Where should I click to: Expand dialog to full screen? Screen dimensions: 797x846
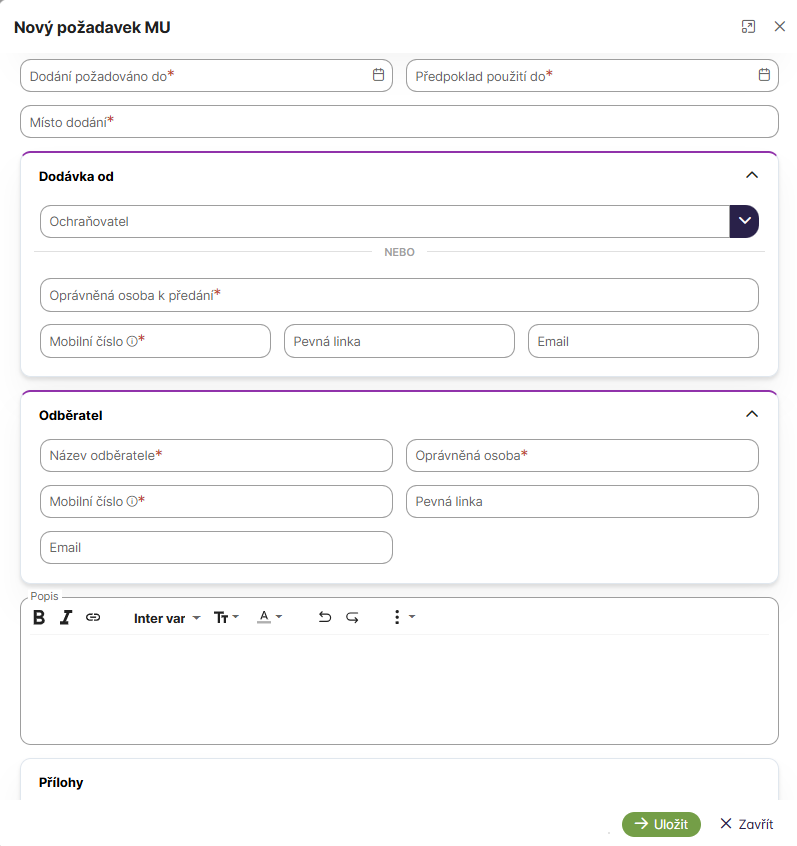coord(748,27)
